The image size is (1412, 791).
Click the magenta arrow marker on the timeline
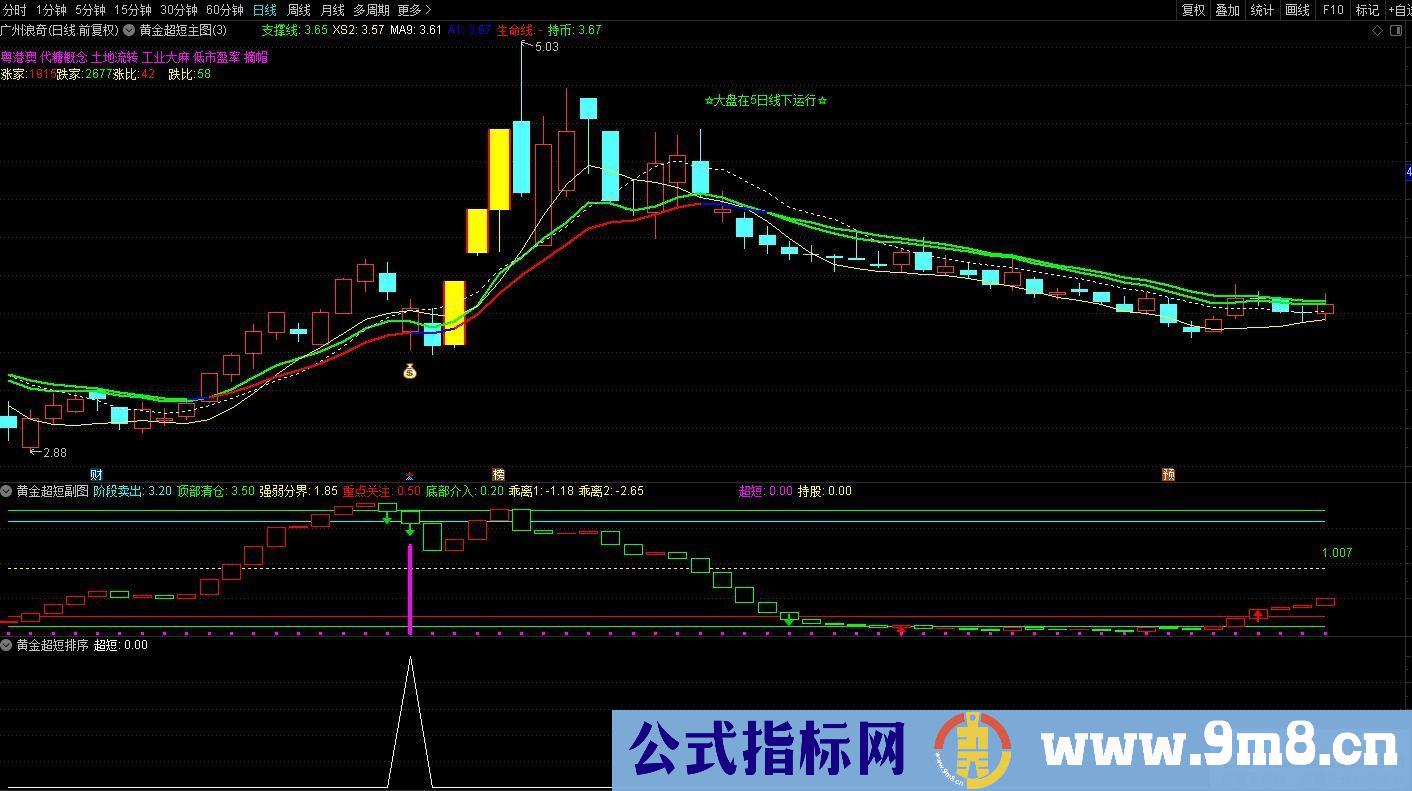click(x=408, y=475)
